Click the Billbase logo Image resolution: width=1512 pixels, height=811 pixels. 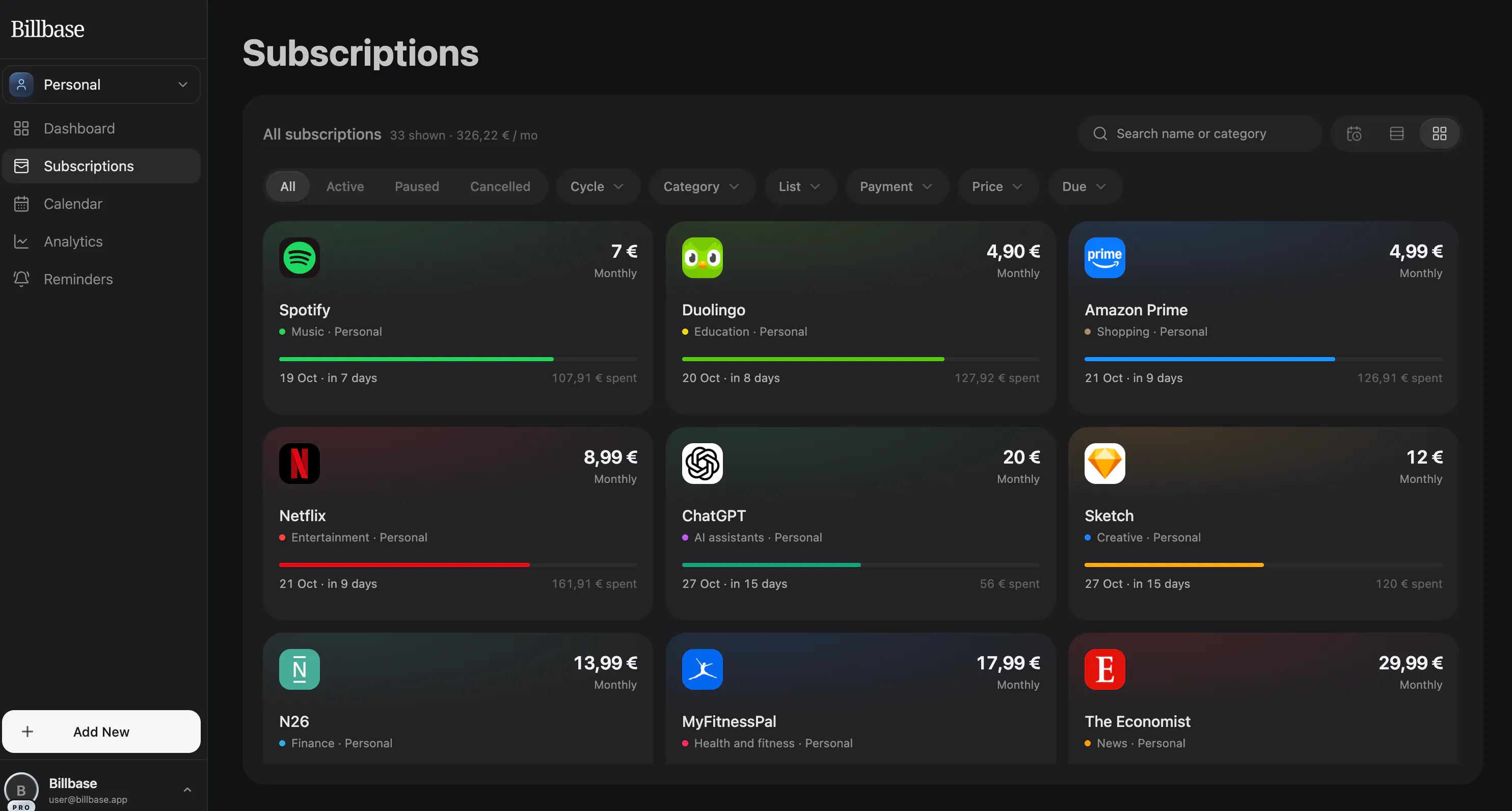click(x=47, y=29)
